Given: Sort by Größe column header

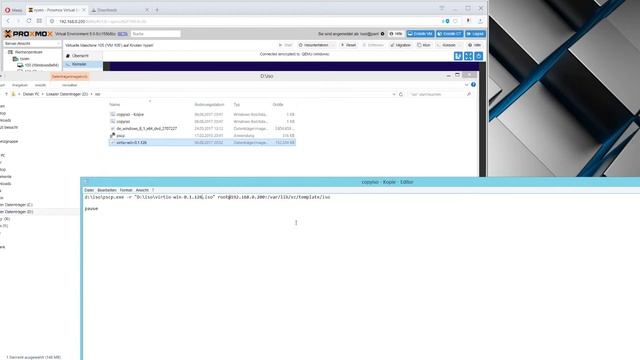Looking at the screenshot, I should coord(278,105).
